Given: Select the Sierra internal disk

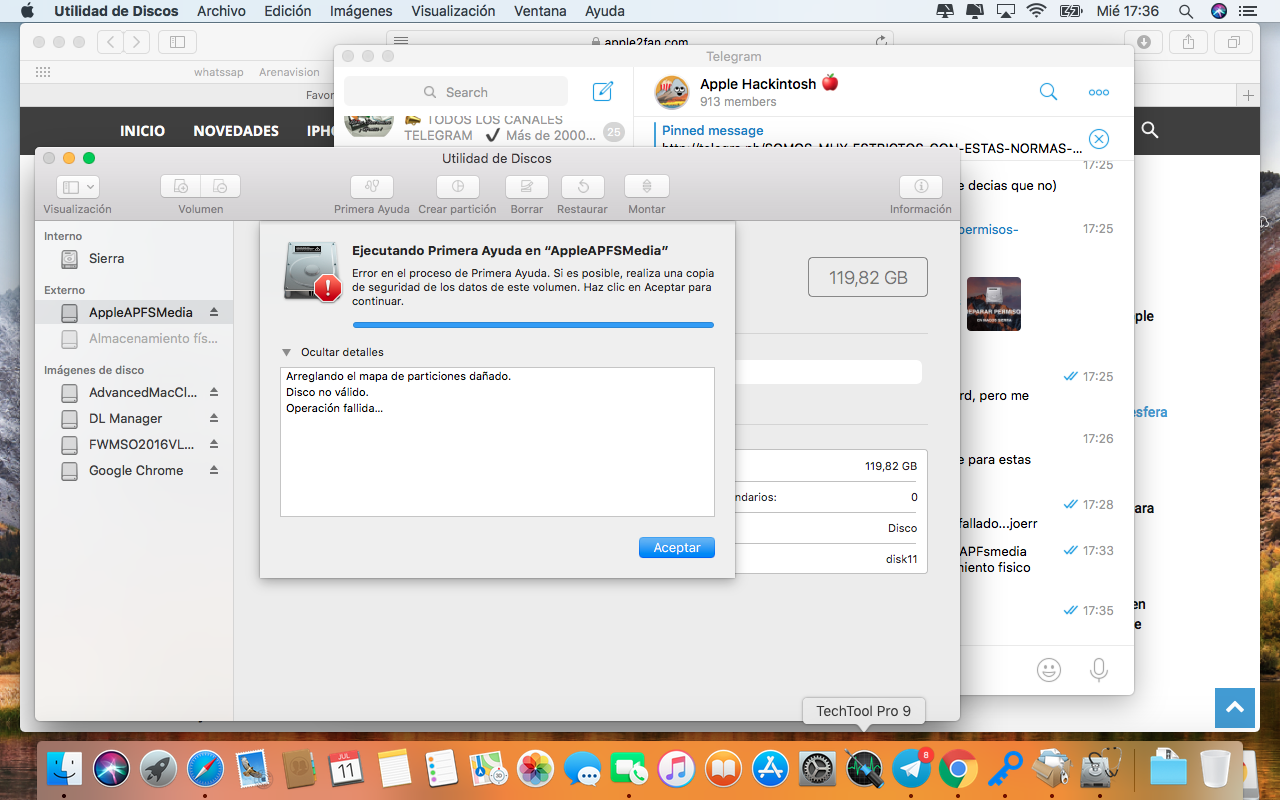Looking at the screenshot, I should tap(134, 259).
